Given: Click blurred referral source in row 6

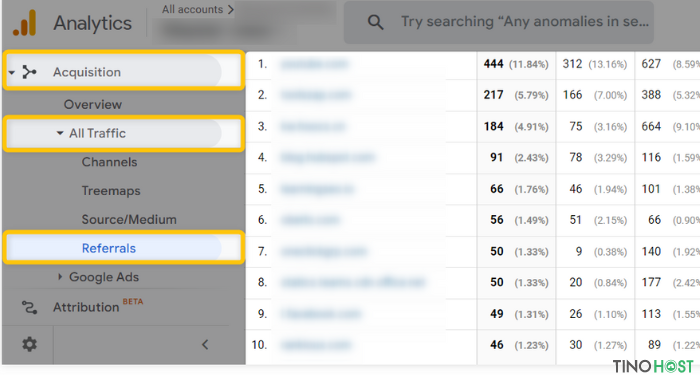Looking at the screenshot, I should tap(309, 220).
